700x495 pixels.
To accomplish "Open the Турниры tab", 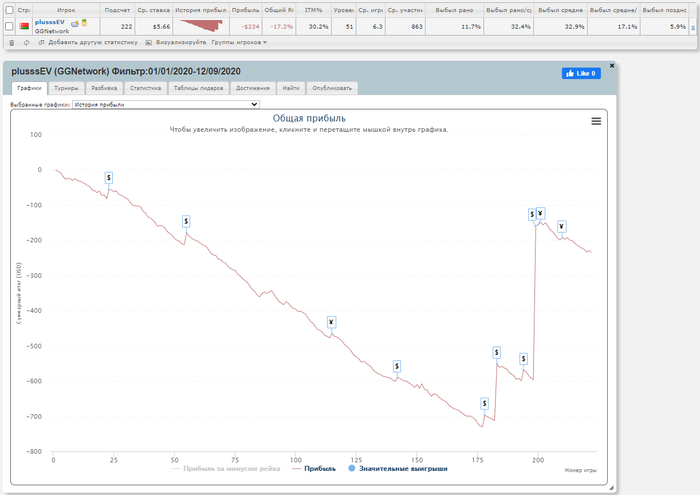I will pos(66,88).
